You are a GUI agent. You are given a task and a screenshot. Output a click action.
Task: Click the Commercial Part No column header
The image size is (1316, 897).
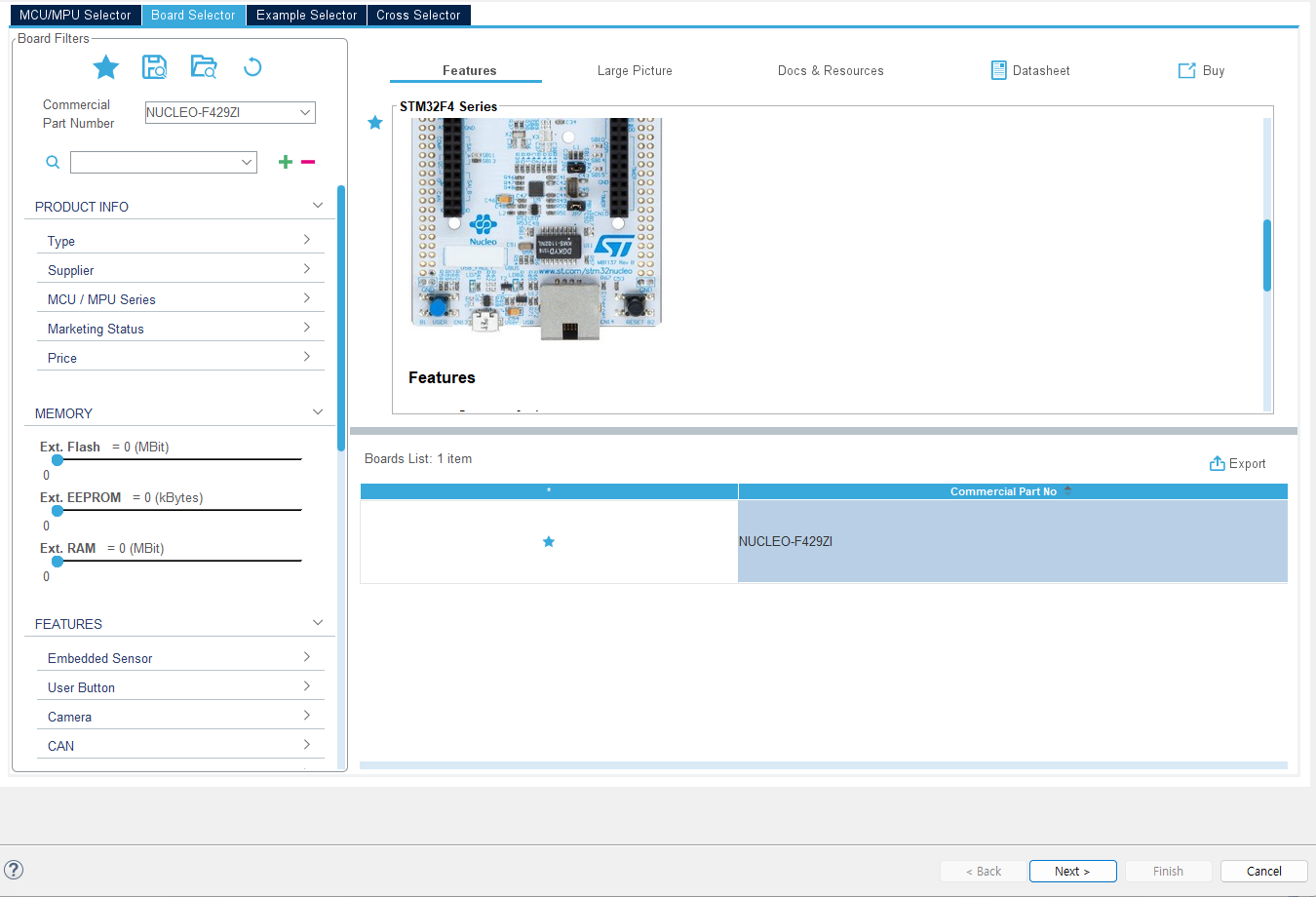(1013, 491)
